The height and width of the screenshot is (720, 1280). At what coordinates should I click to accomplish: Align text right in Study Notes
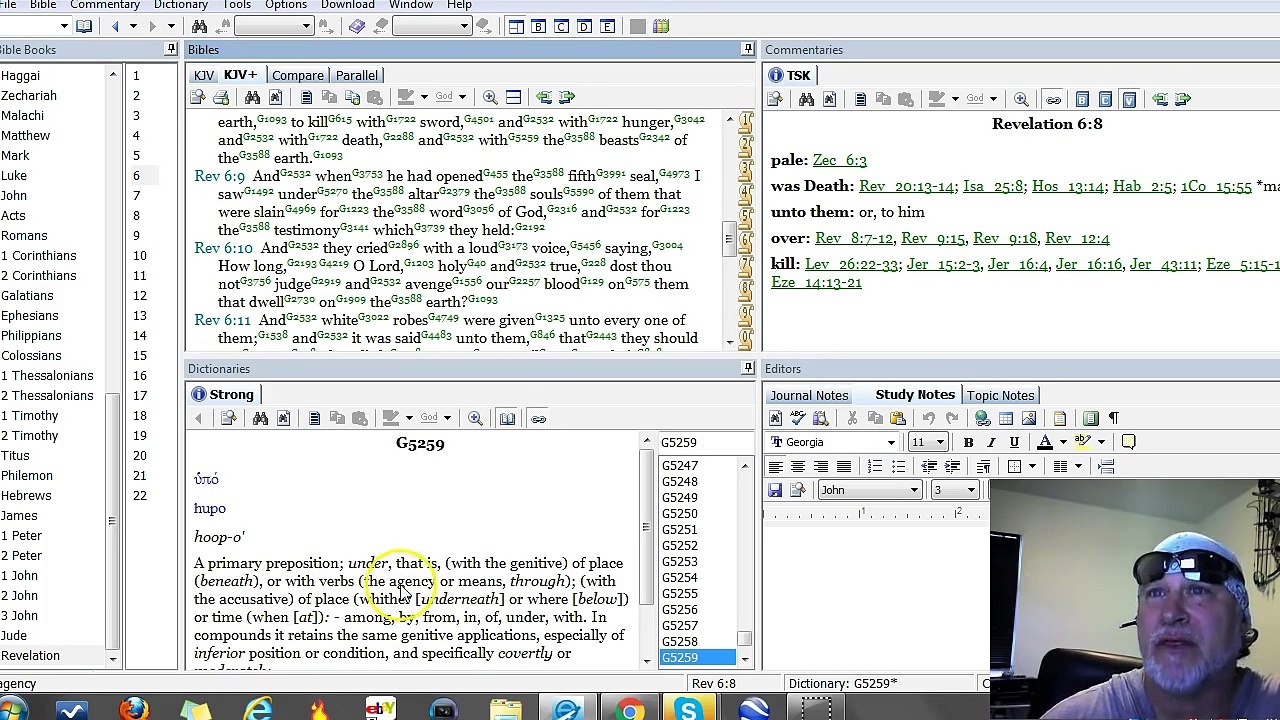(821, 466)
